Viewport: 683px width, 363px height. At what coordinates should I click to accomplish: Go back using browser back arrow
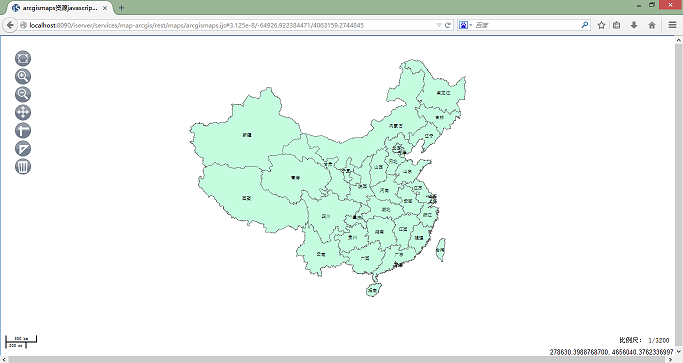10,25
